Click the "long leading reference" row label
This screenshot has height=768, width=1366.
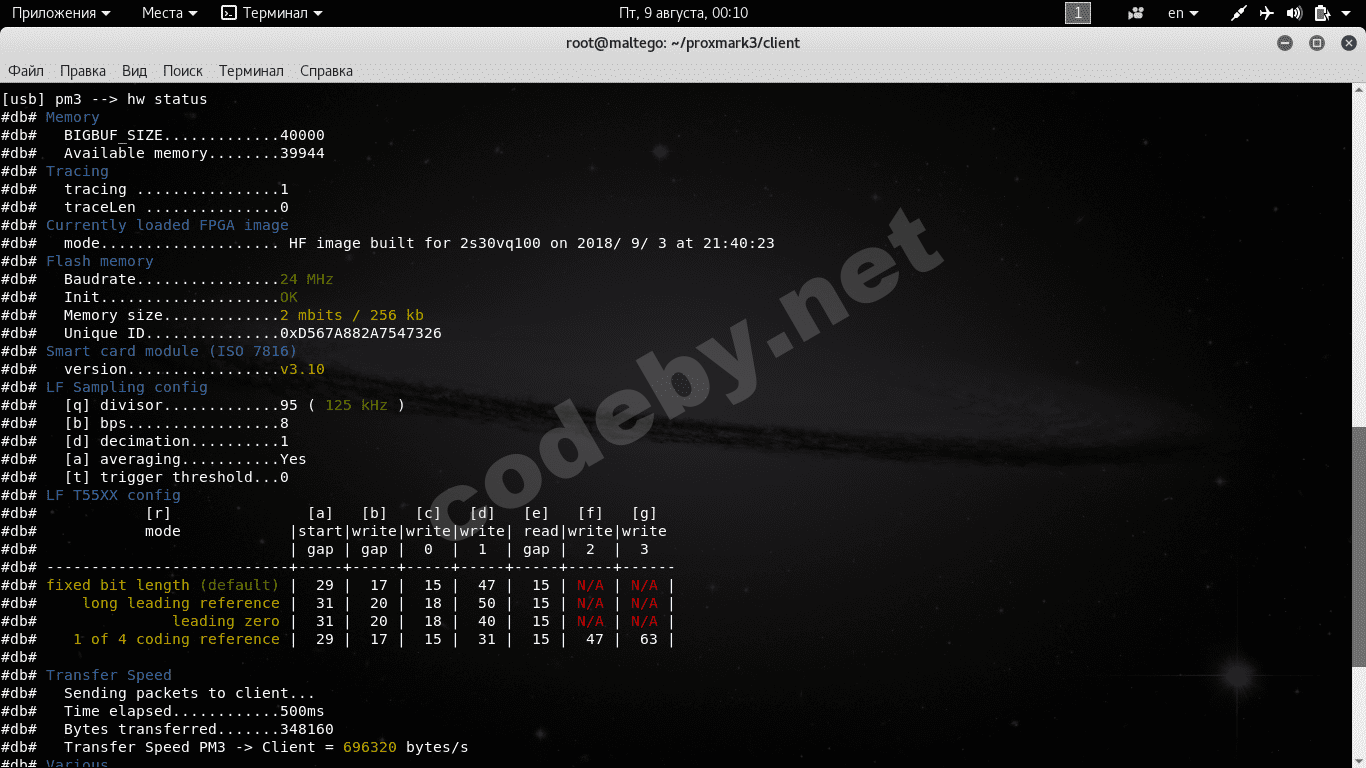pos(181,603)
